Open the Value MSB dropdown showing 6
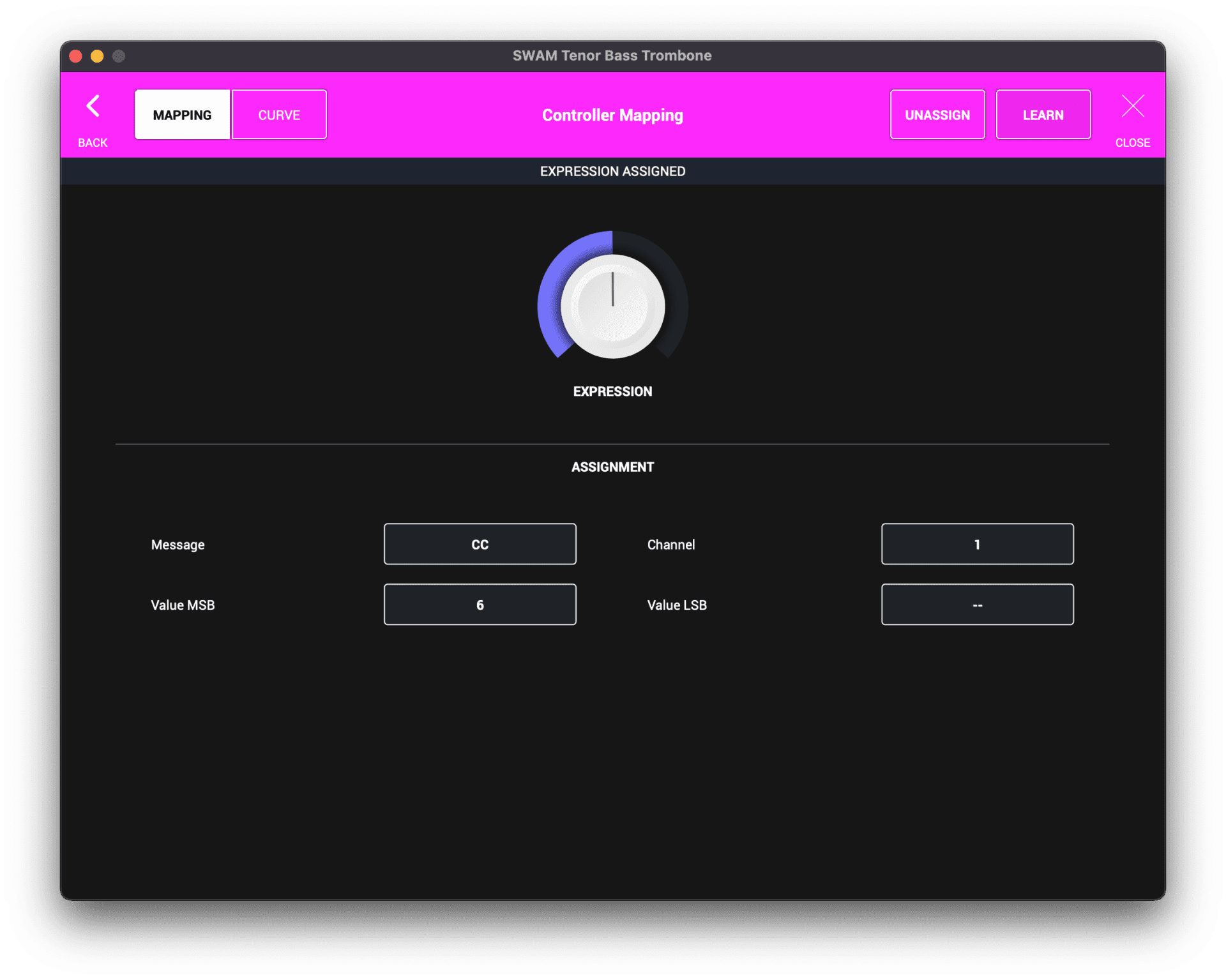This screenshot has height=980, width=1226. pos(480,605)
